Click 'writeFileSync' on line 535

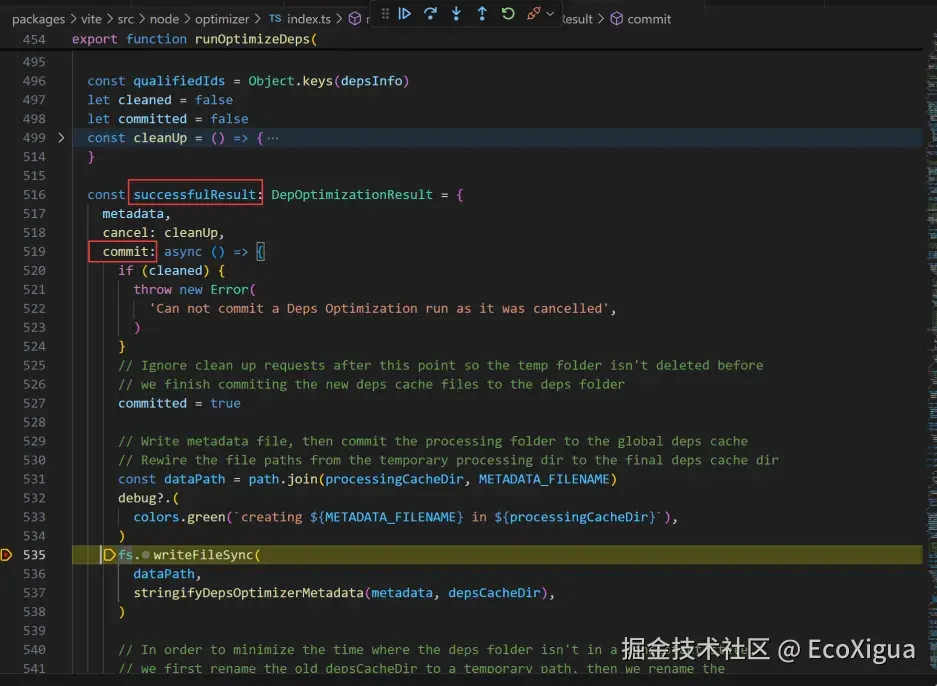pyautogui.click(x=203, y=555)
